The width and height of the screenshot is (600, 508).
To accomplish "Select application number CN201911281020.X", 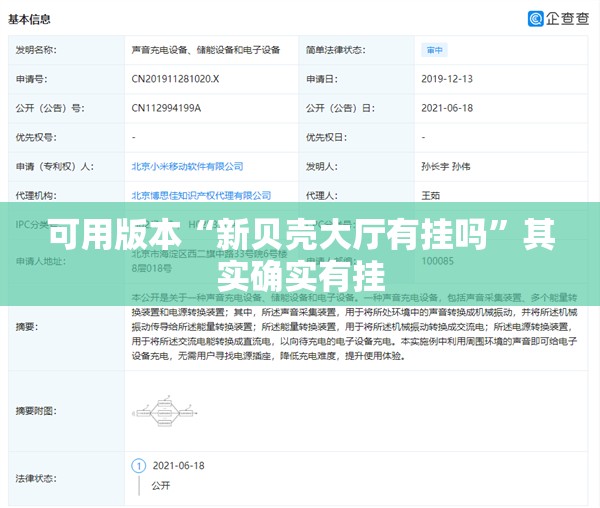I will coord(175,79).
